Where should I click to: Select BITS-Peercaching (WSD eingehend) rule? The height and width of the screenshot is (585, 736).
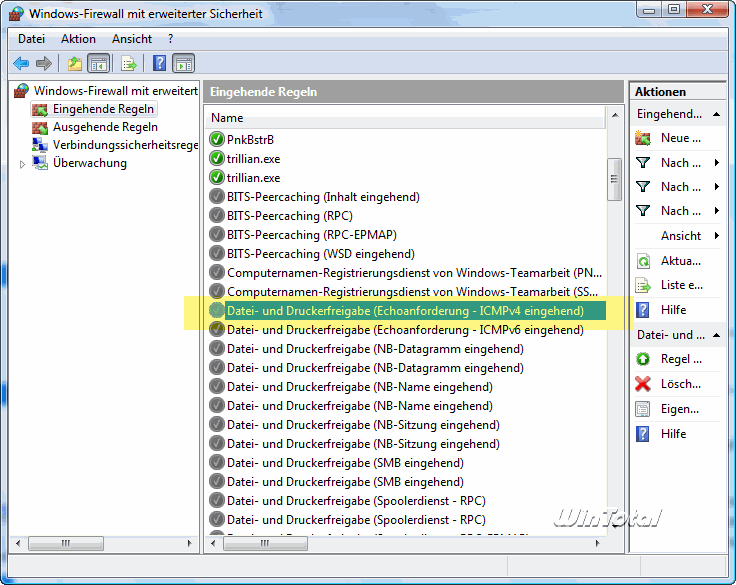pos(321,254)
